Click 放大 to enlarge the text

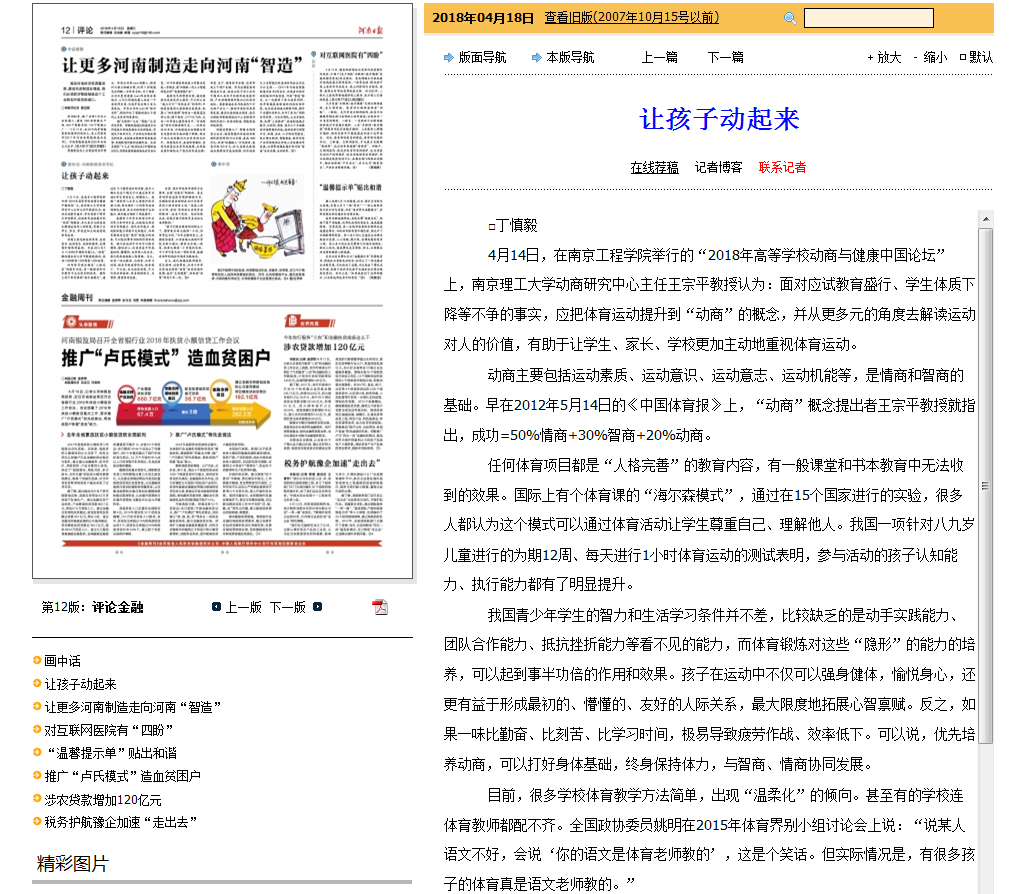[x=889, y=57]
